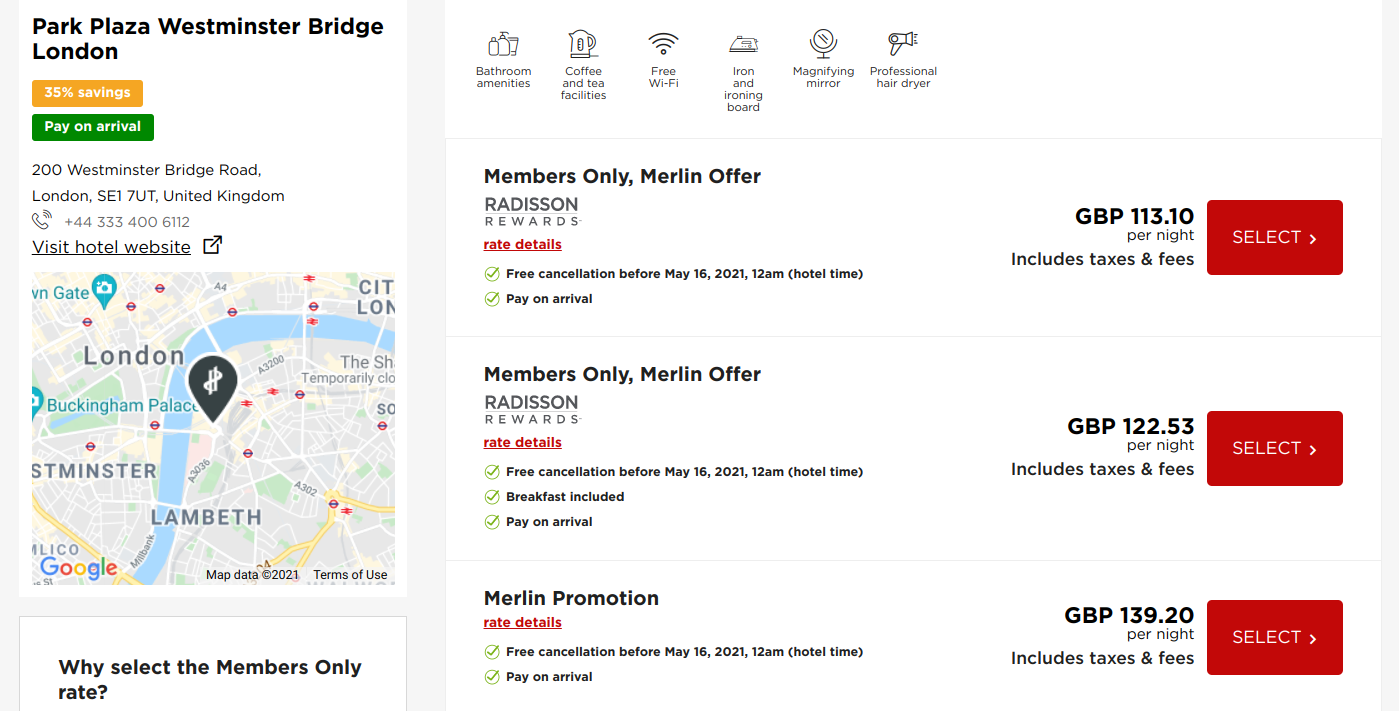Click the Pay on arrival green badge
Screen dimensions: 1399x711
[93, 127]
